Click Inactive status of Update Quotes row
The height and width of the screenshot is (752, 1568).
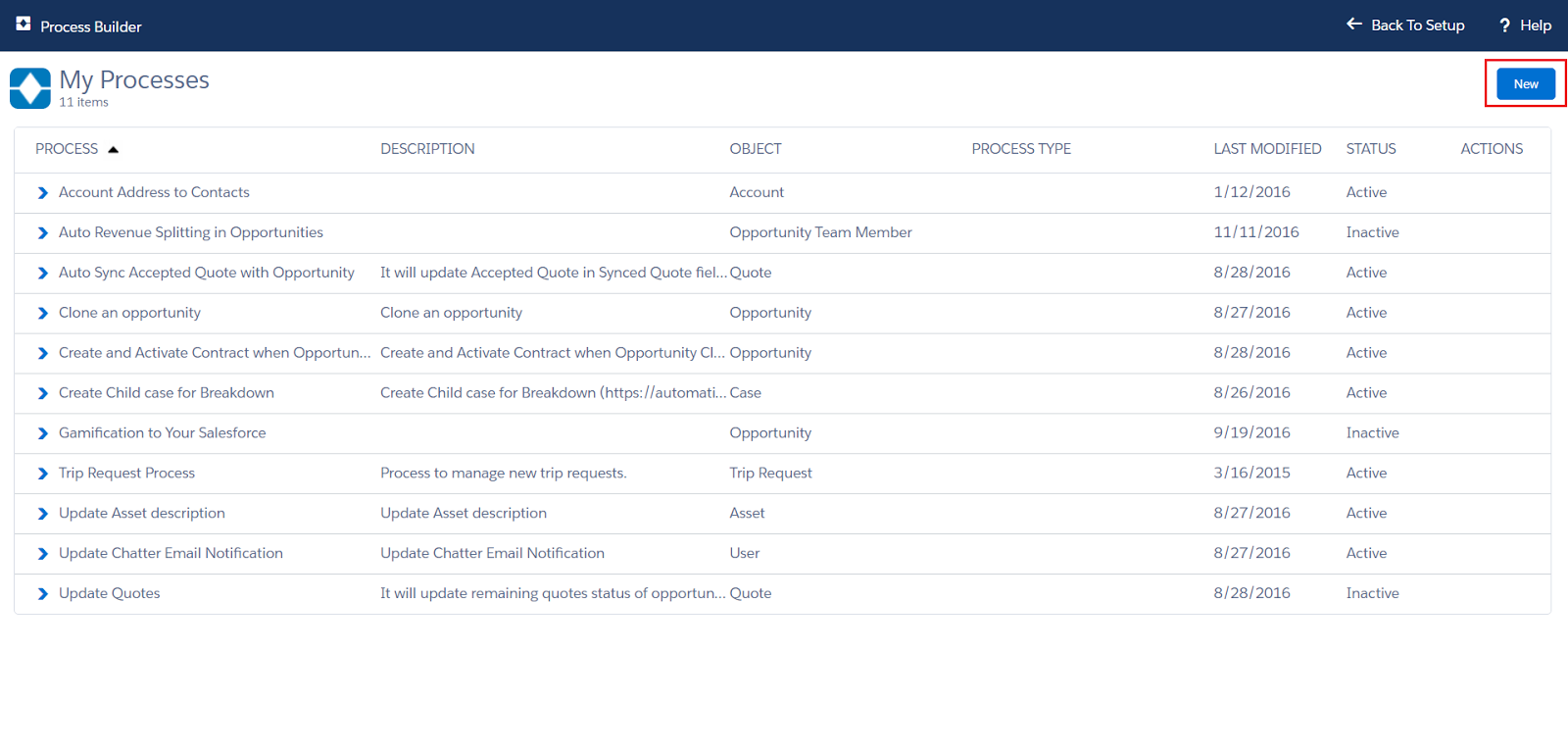pyautogui.click(x=1372, y=594)
